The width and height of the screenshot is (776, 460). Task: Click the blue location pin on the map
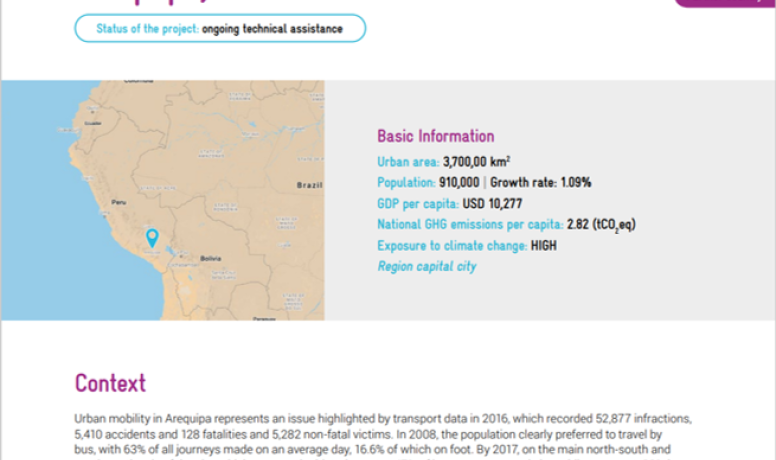click(x=152, y=237)
